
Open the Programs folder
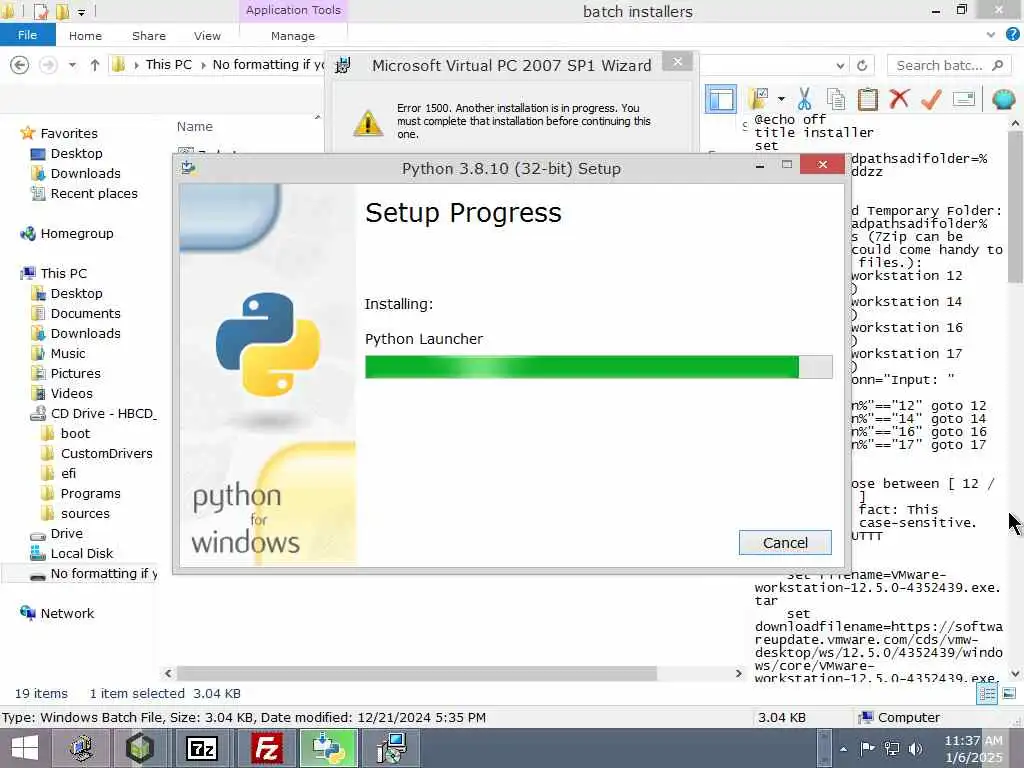pyautogui.click(x=91, y=494)
